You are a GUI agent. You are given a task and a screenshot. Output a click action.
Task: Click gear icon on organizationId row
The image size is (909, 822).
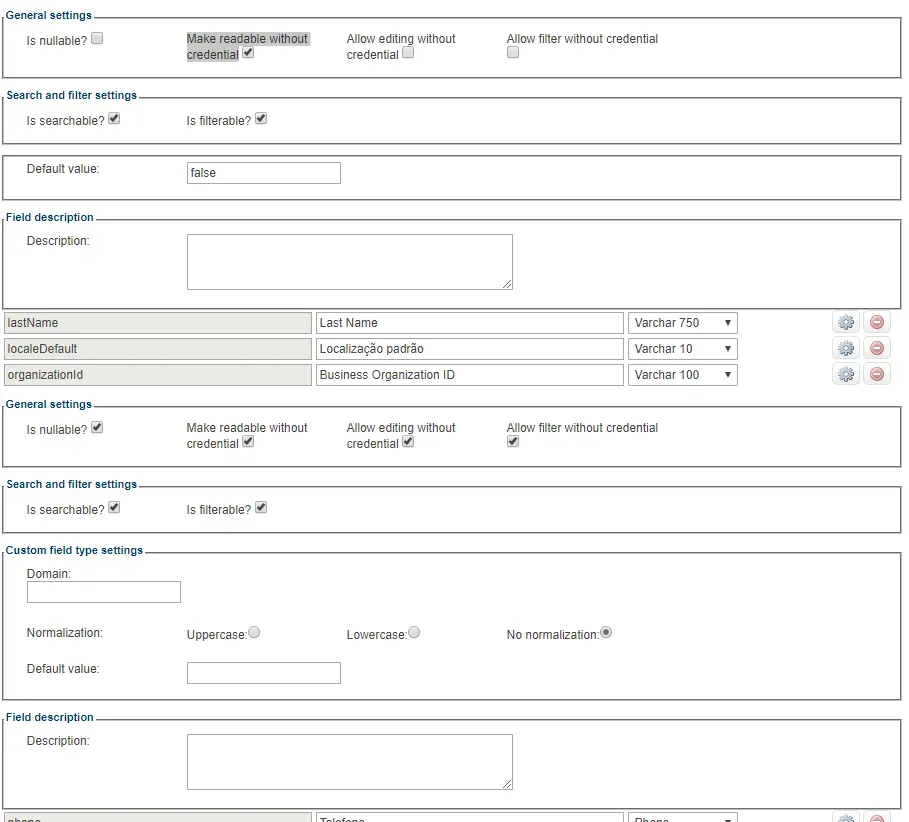click(x=846, y=374)
